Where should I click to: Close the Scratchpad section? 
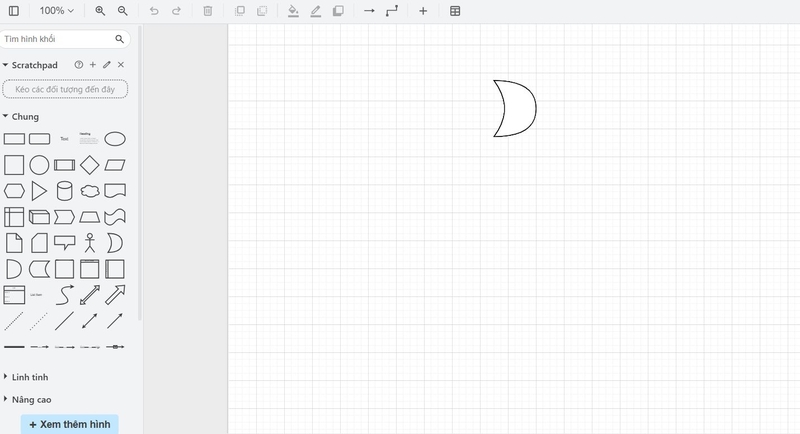121,65
